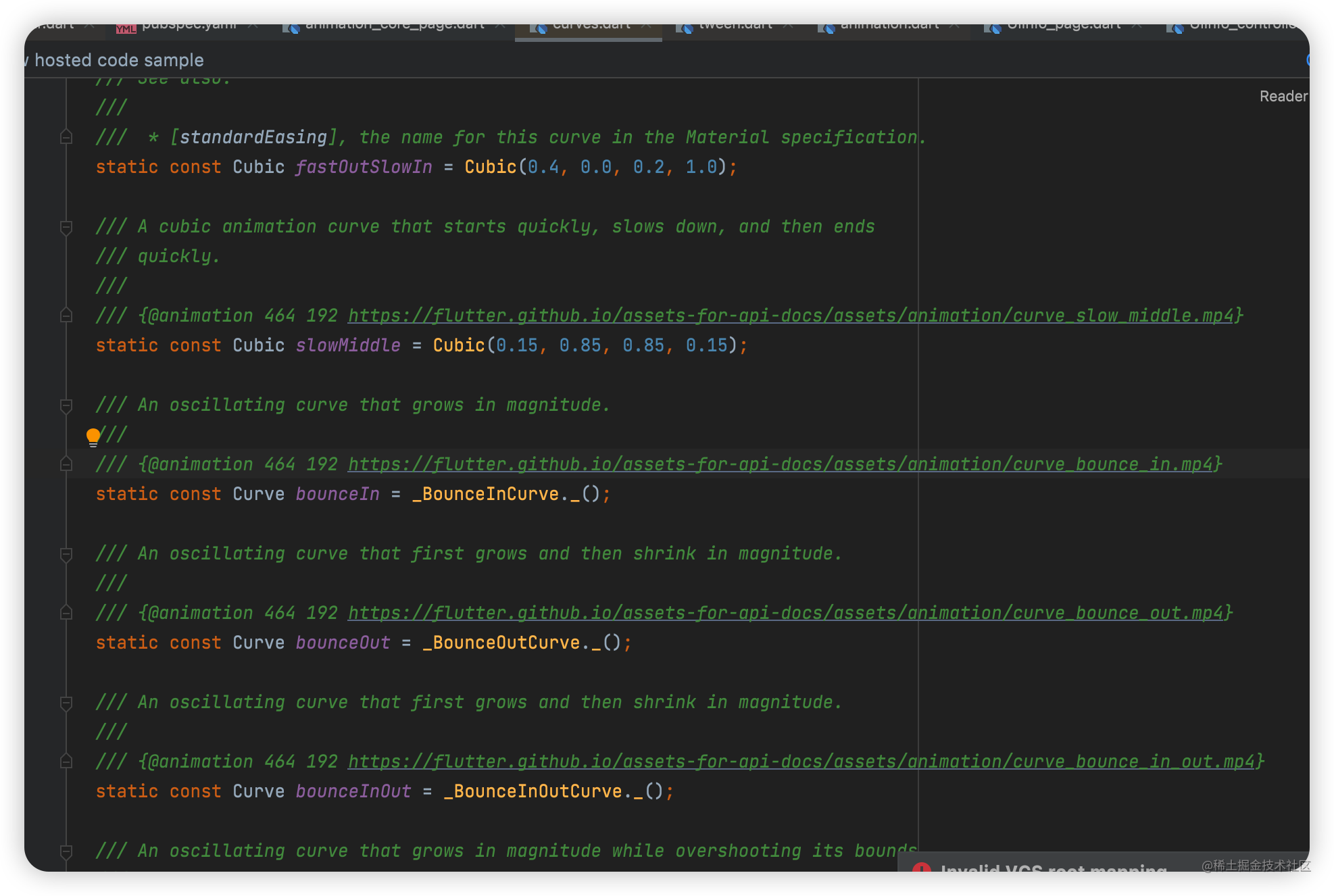Click the yellow lightbulb intention icon
The image size is (1334, 896).
[x=93, y=437]
